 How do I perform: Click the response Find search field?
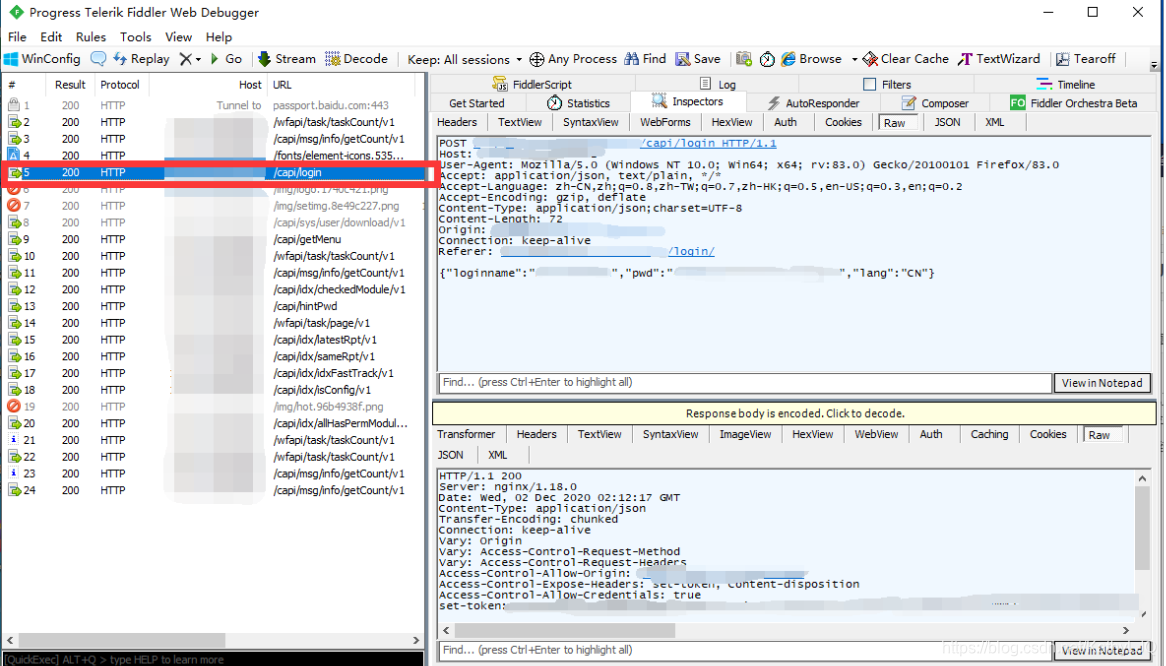tap(745, 650)
